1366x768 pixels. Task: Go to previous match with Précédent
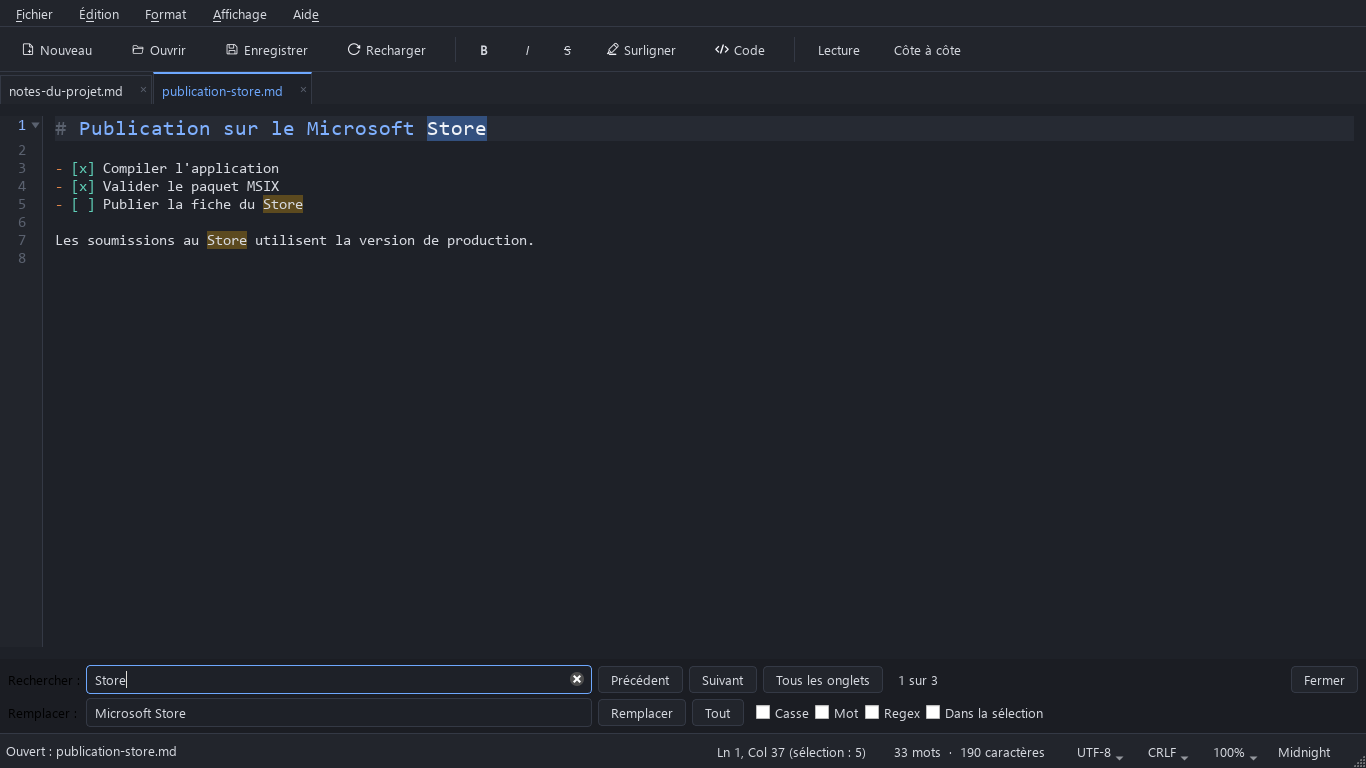(640, 680)
